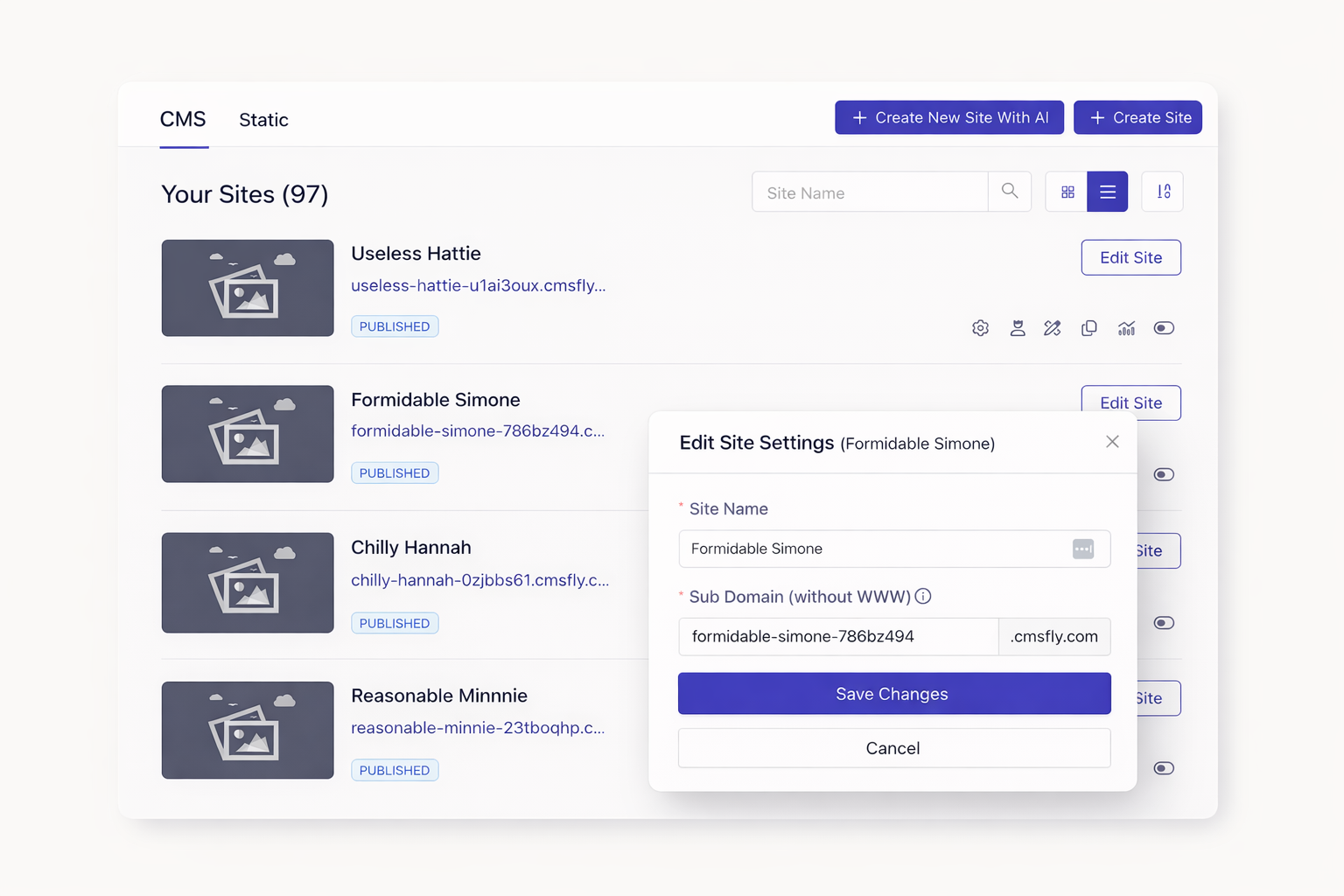Select the CMS tab
1344x896 pixels.
183,120
